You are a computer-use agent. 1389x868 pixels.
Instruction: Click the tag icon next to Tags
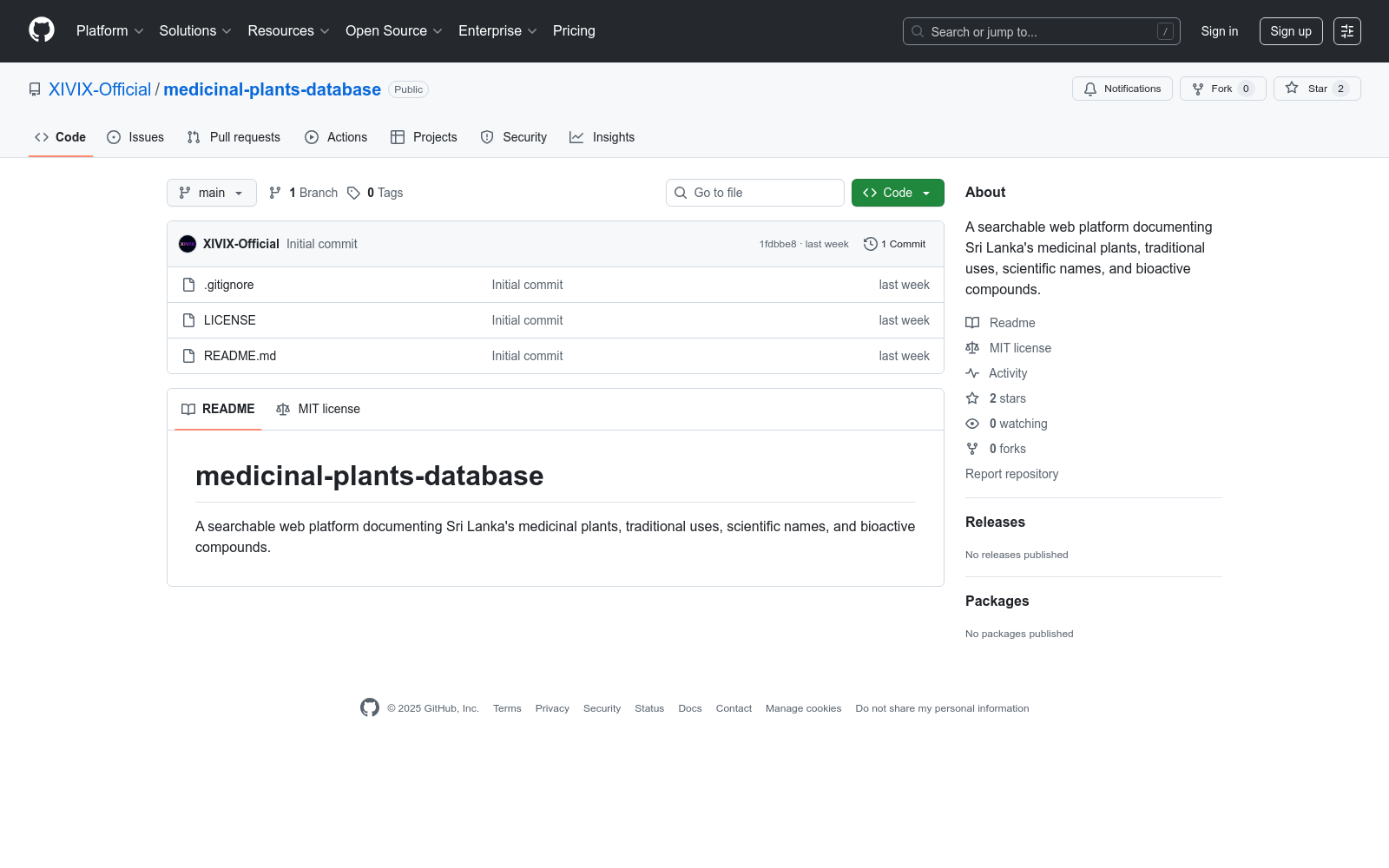pyautogui.click(x=353, y=193)
